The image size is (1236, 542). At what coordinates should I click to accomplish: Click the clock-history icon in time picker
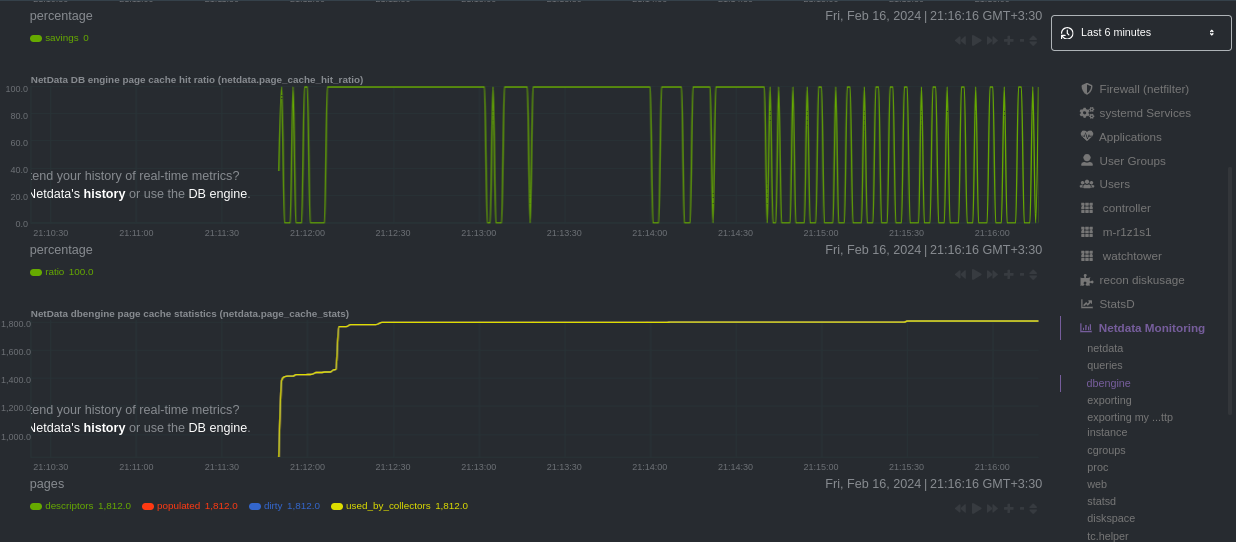click(1067, 33)
